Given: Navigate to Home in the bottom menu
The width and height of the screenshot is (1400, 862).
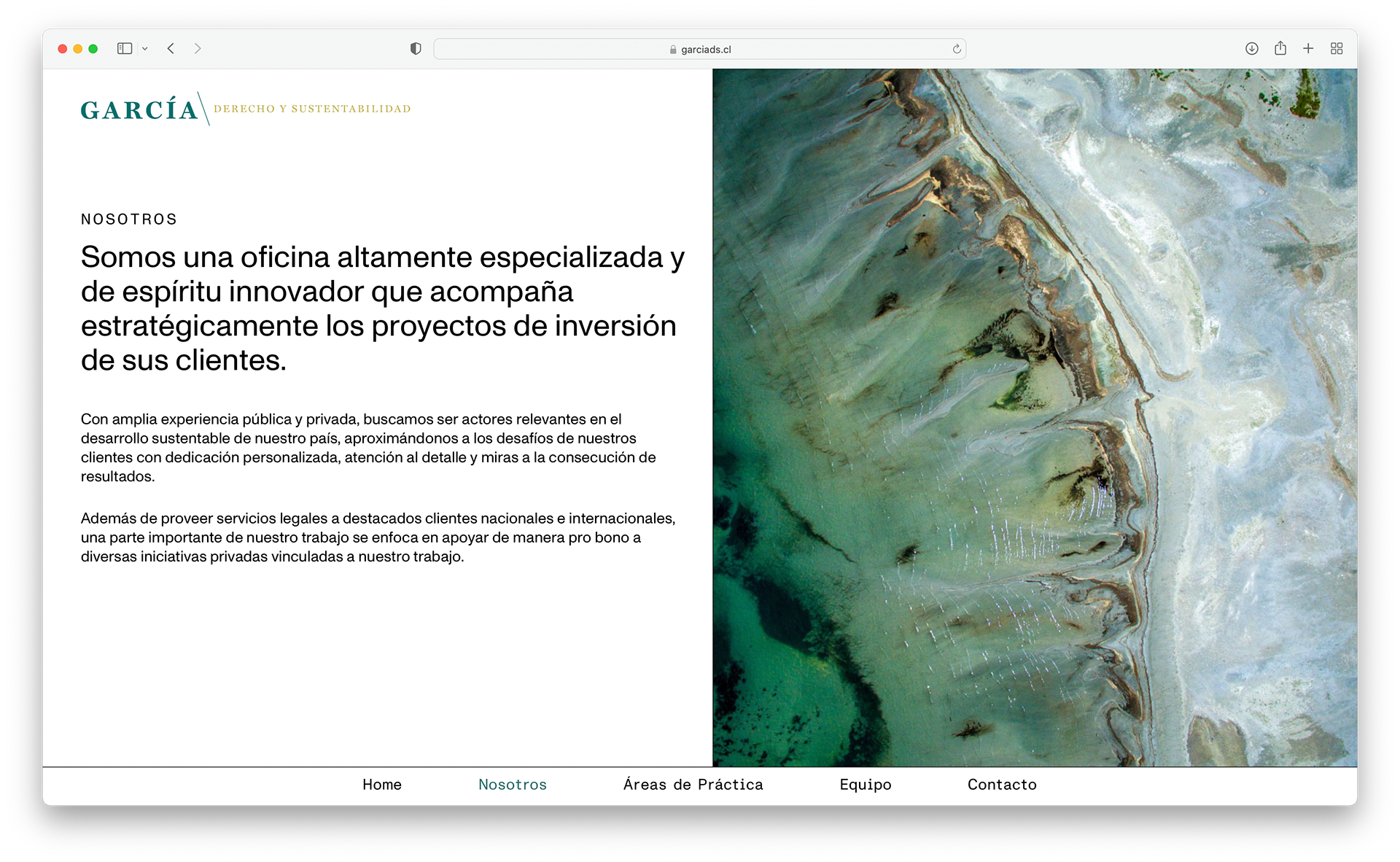Looking at the screenshot, I should pyautogui.click(x=382, y=785).
